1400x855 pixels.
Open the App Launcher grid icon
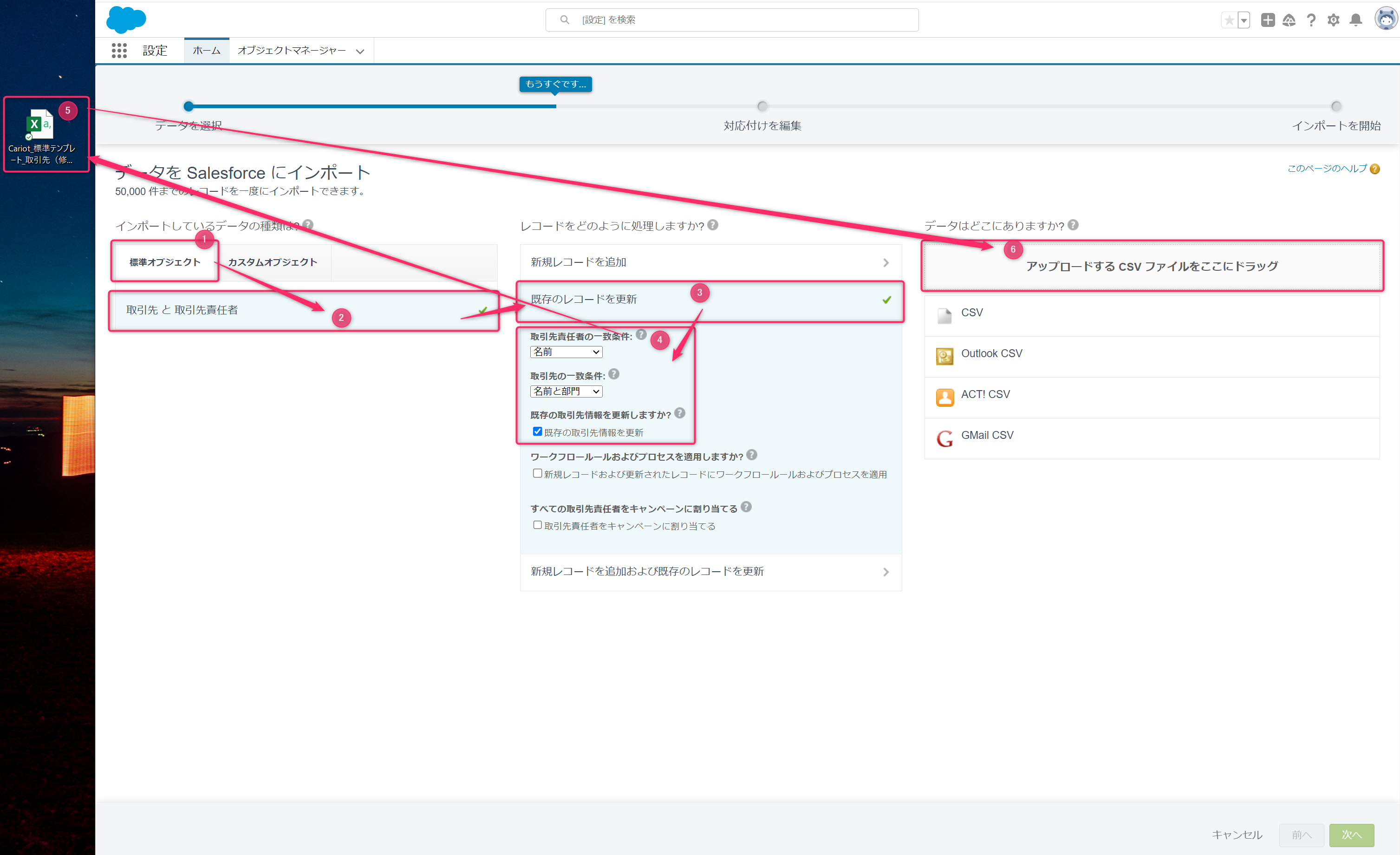pyautogui.click(x=119, y=51)
